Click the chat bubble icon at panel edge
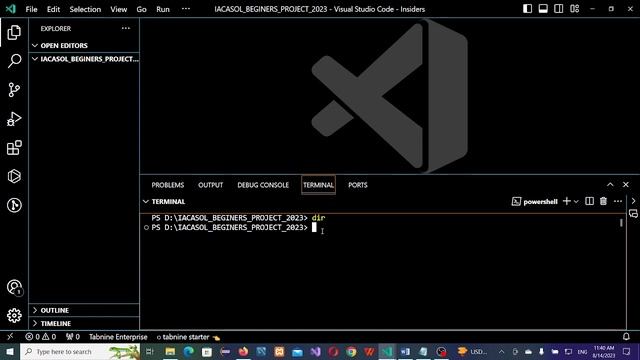The image size is (640, 360). [x=633, y=213]
